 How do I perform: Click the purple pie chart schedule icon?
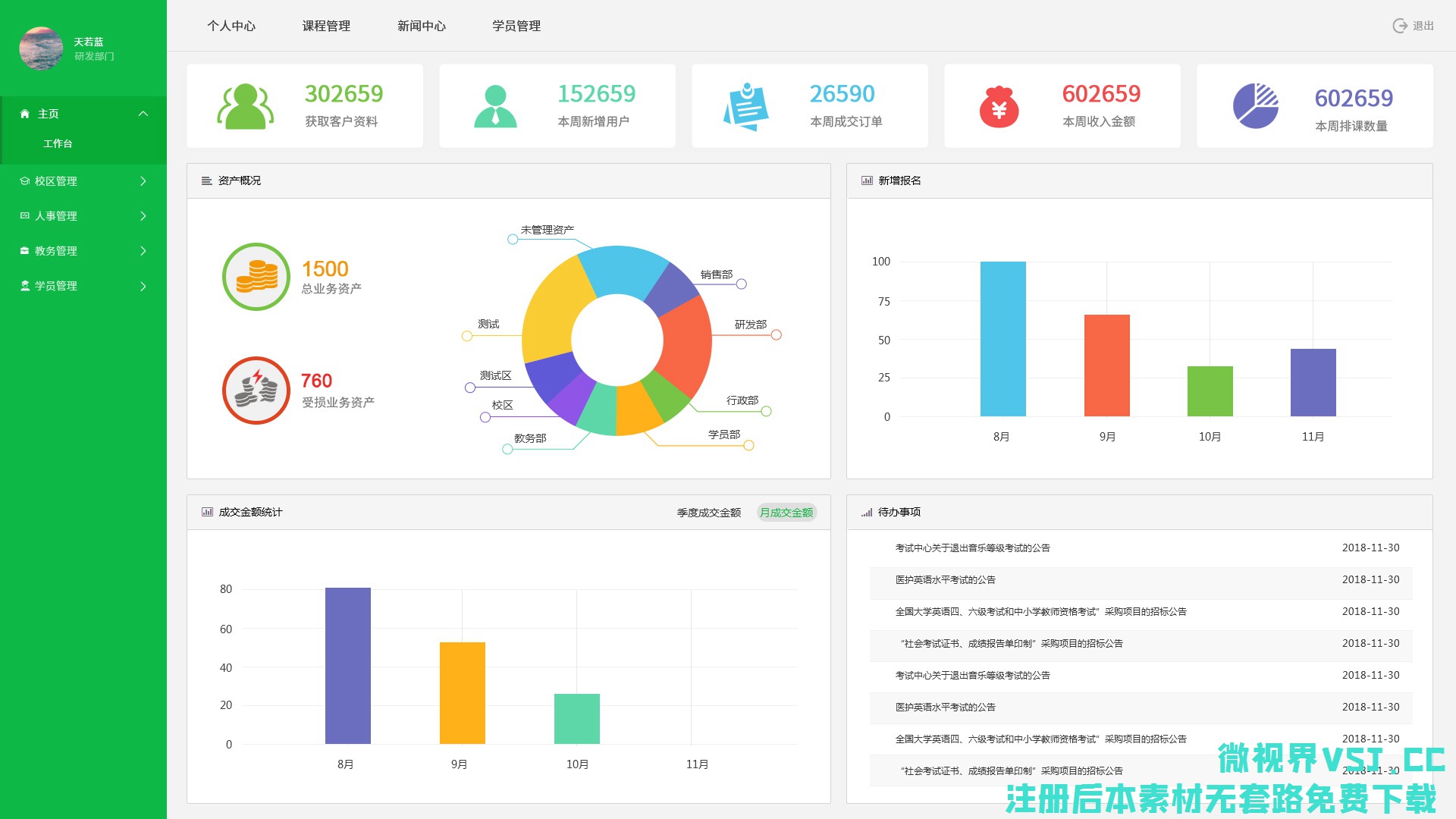click(1255, 106)
